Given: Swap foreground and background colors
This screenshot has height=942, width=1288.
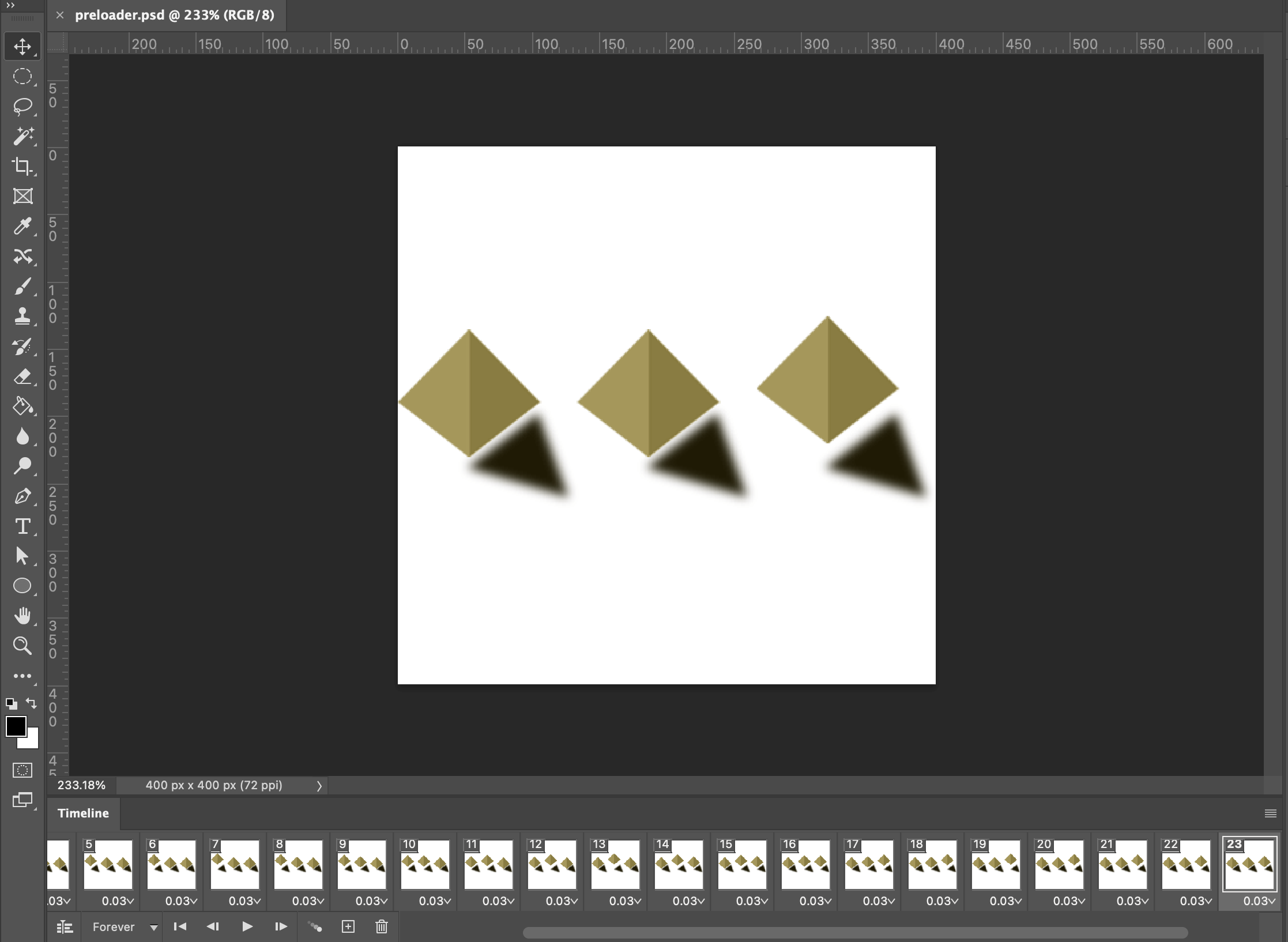Looking at the screenshot, I should tap(32, 703).
